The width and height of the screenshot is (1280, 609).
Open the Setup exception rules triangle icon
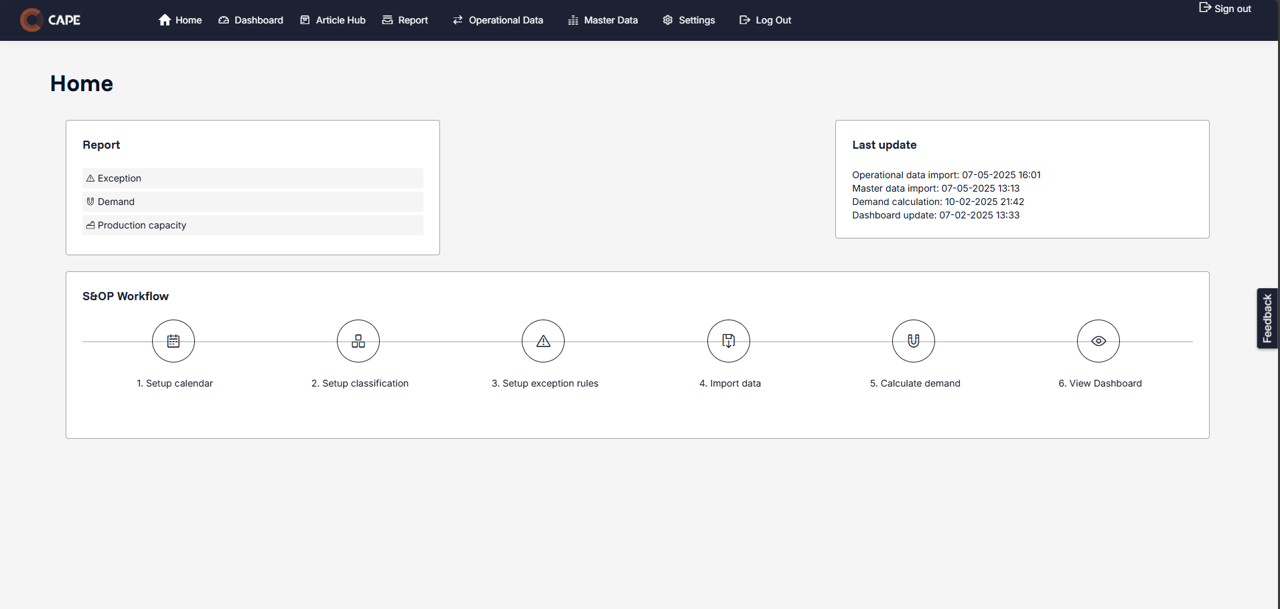pyautogui.click(x=543, y=341)
